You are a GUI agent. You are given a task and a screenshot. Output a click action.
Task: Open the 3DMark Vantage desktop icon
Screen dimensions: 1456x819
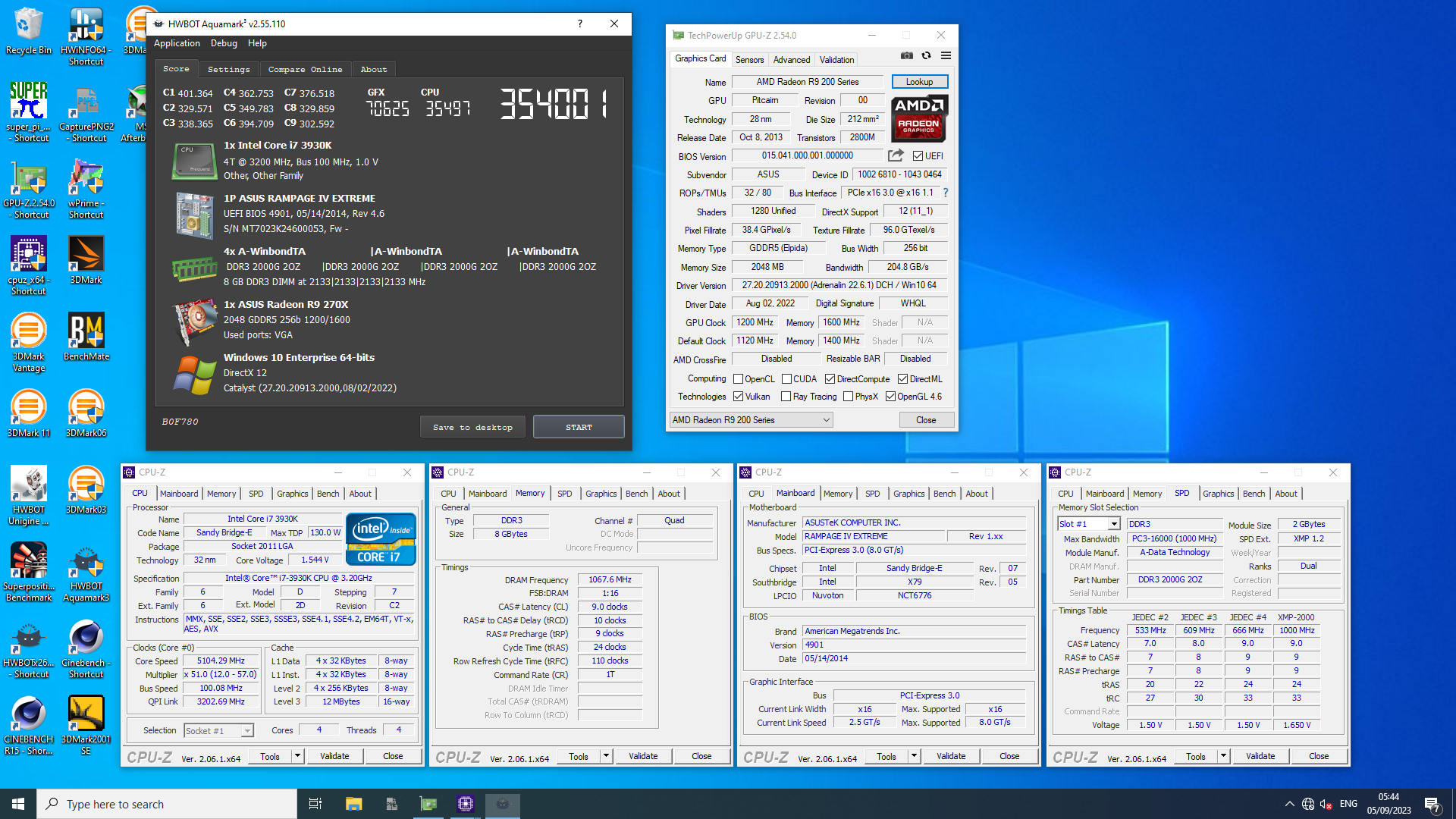click(29, 342)
